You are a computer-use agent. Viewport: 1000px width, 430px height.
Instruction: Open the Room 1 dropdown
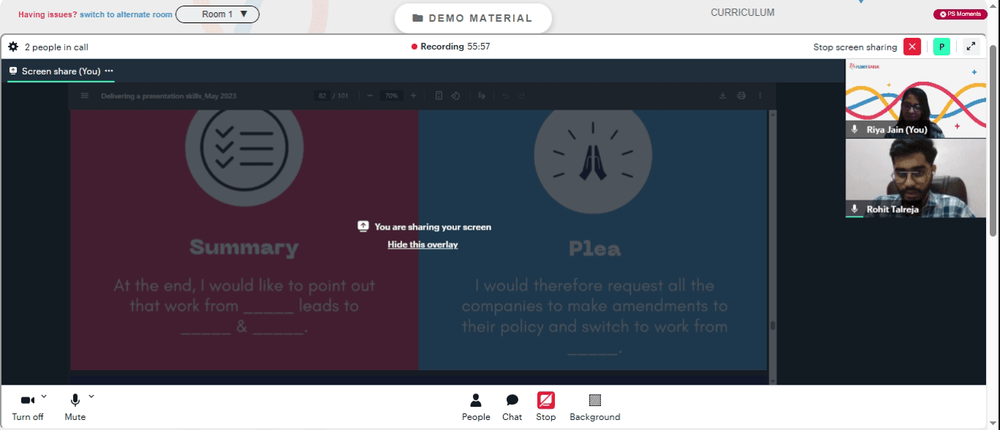pos(217,14)
